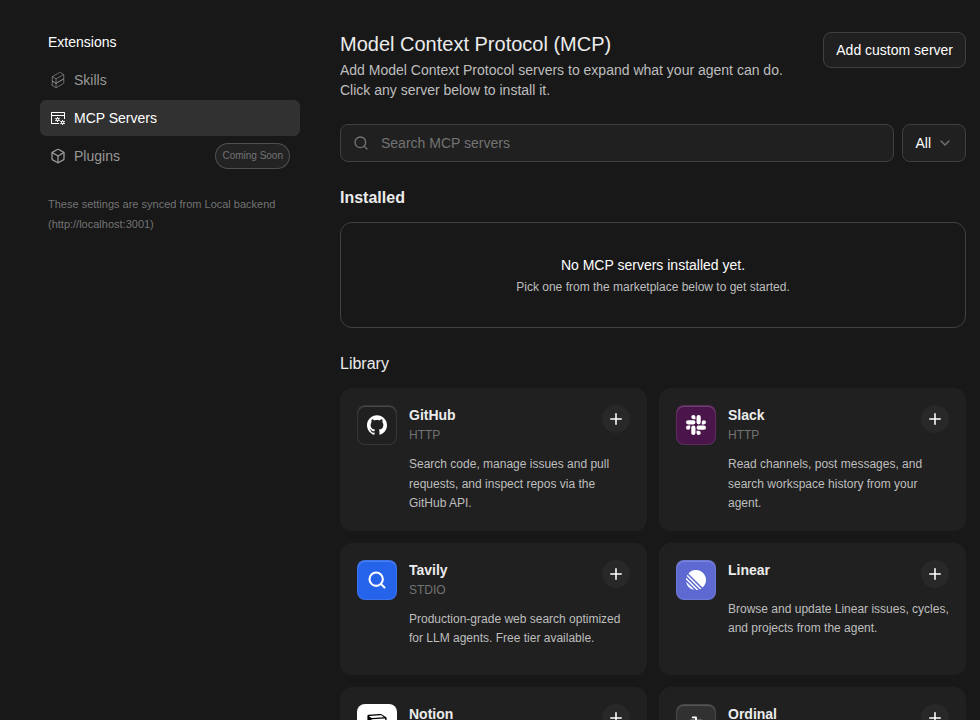Install Linear server with plus button
980x720 pixels.
point(935,574)
